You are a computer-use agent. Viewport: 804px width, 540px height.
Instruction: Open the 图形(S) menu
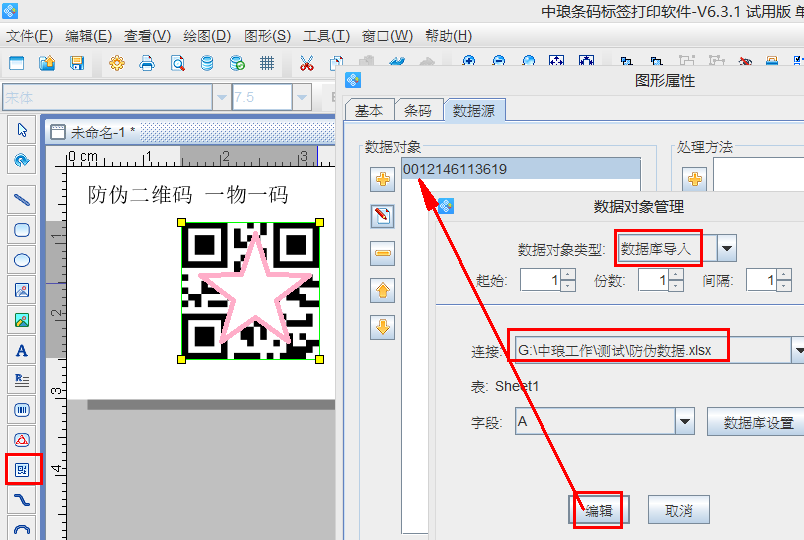(267, 36)
